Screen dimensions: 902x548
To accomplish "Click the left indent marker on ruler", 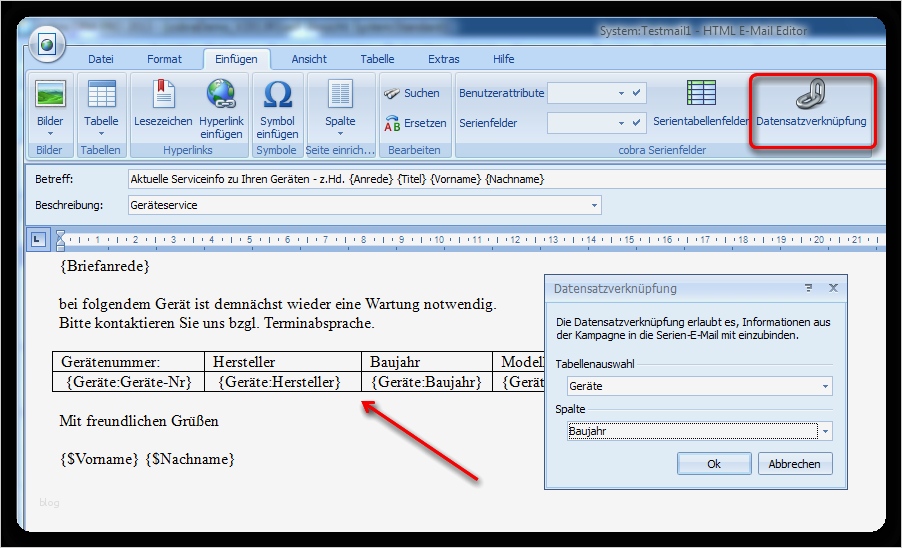I will tap(60, 240).
